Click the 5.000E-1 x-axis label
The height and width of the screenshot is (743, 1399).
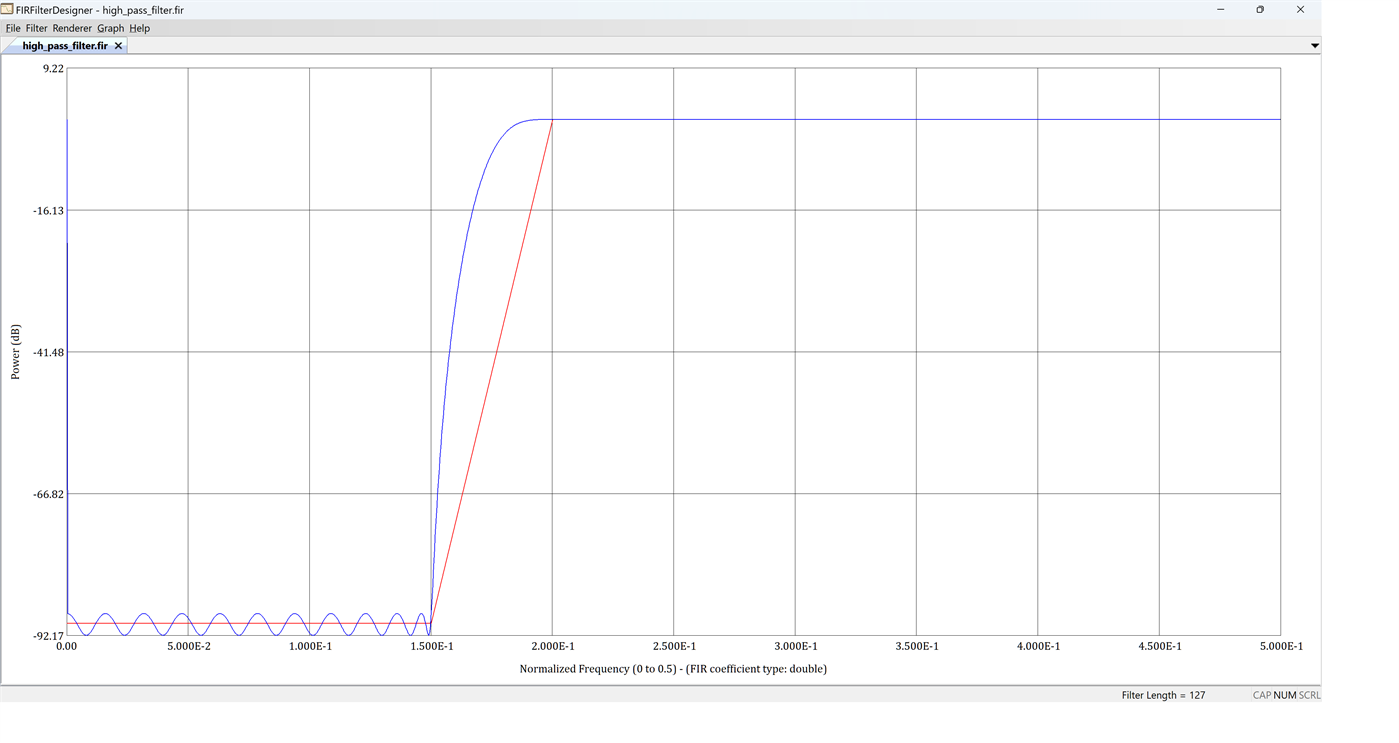1280,646
